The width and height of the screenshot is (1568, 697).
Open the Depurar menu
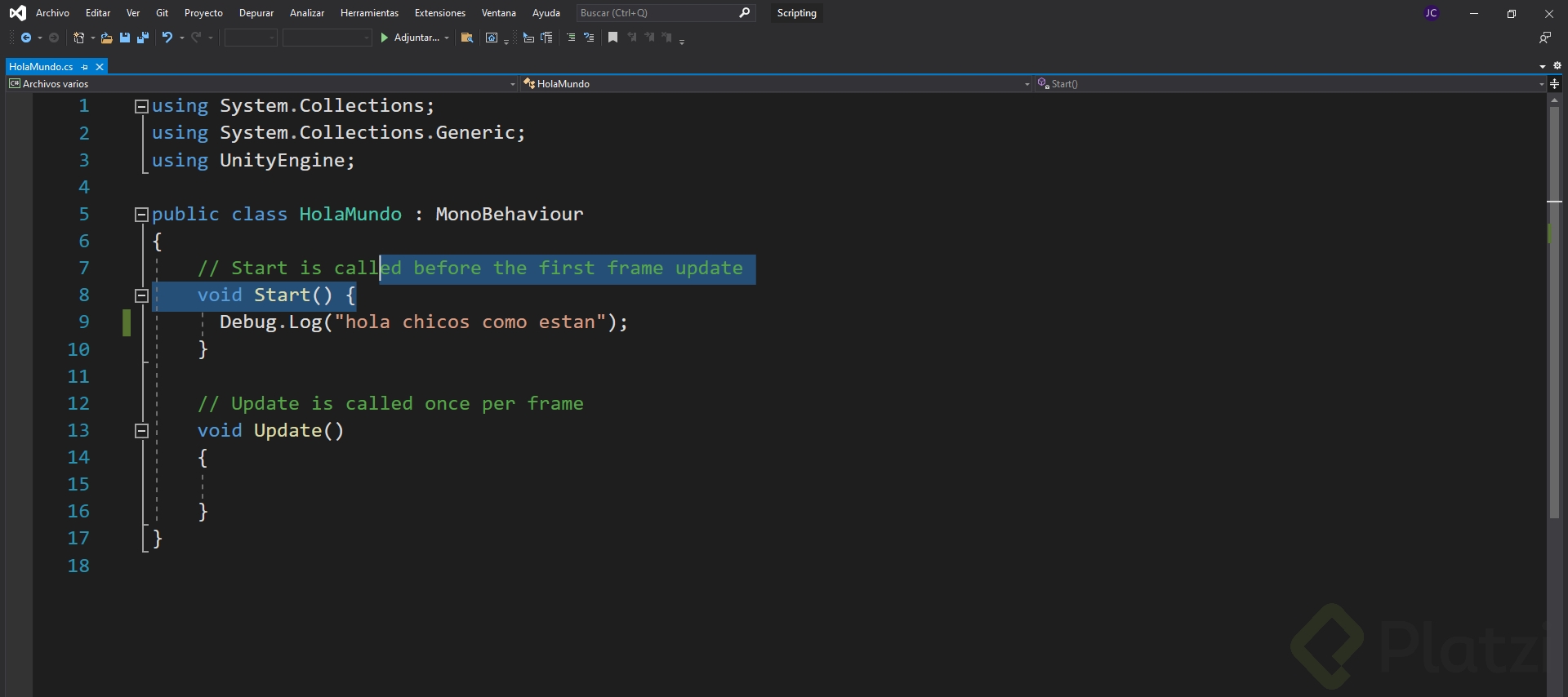pos(256,13)
